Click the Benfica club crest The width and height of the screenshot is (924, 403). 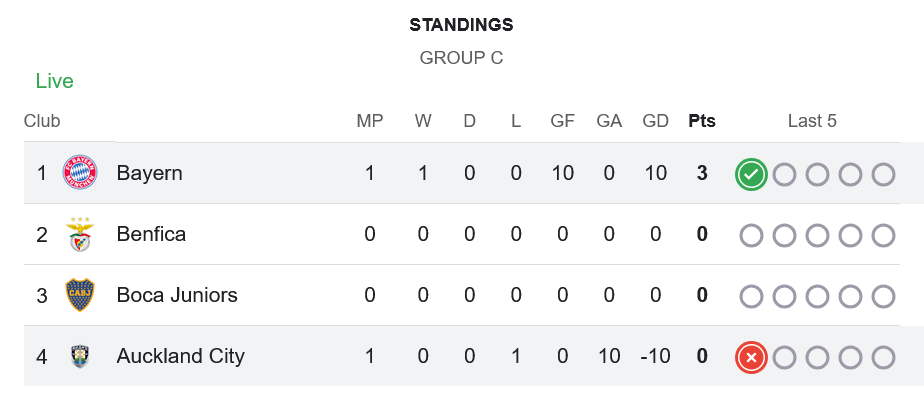[x=80, y=234]
